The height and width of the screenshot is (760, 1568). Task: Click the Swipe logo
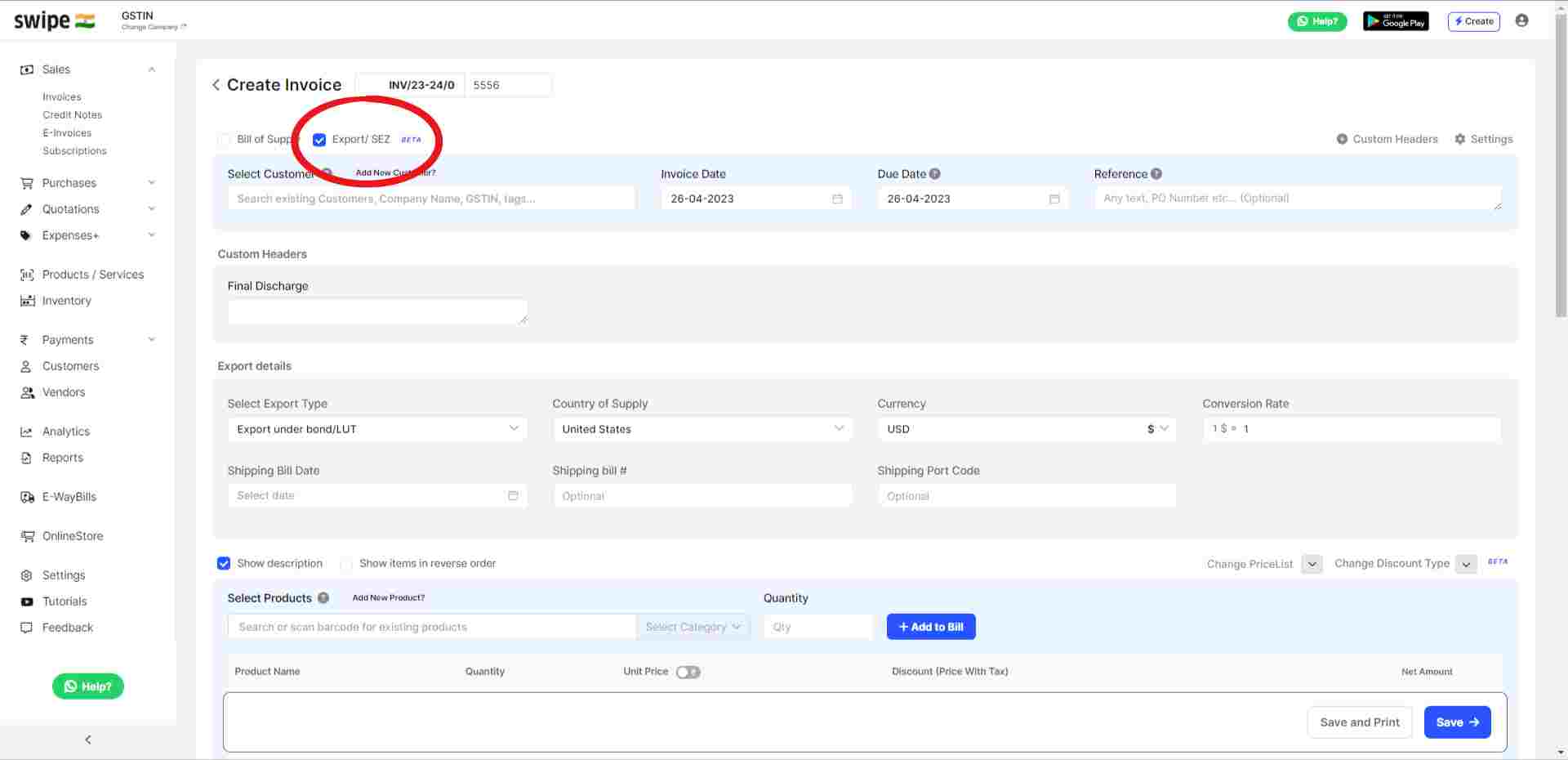[54, 20]
